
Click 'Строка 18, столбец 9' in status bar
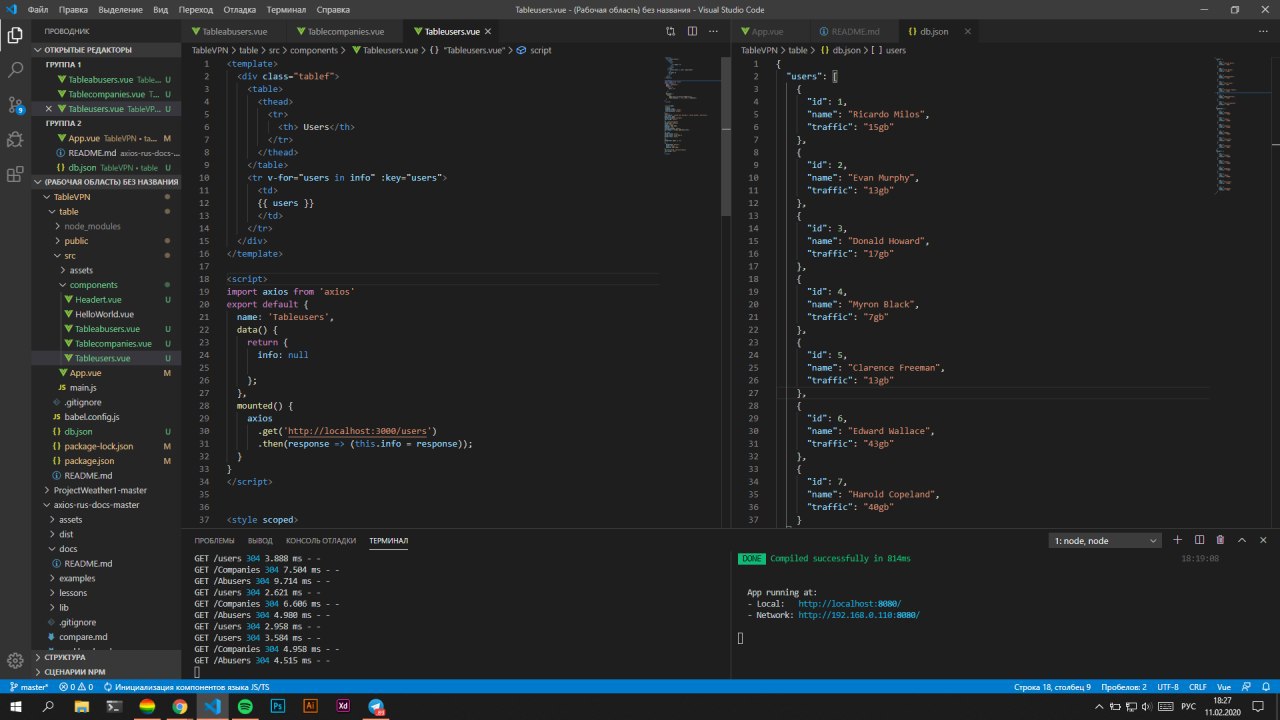tap(1052, 687)
